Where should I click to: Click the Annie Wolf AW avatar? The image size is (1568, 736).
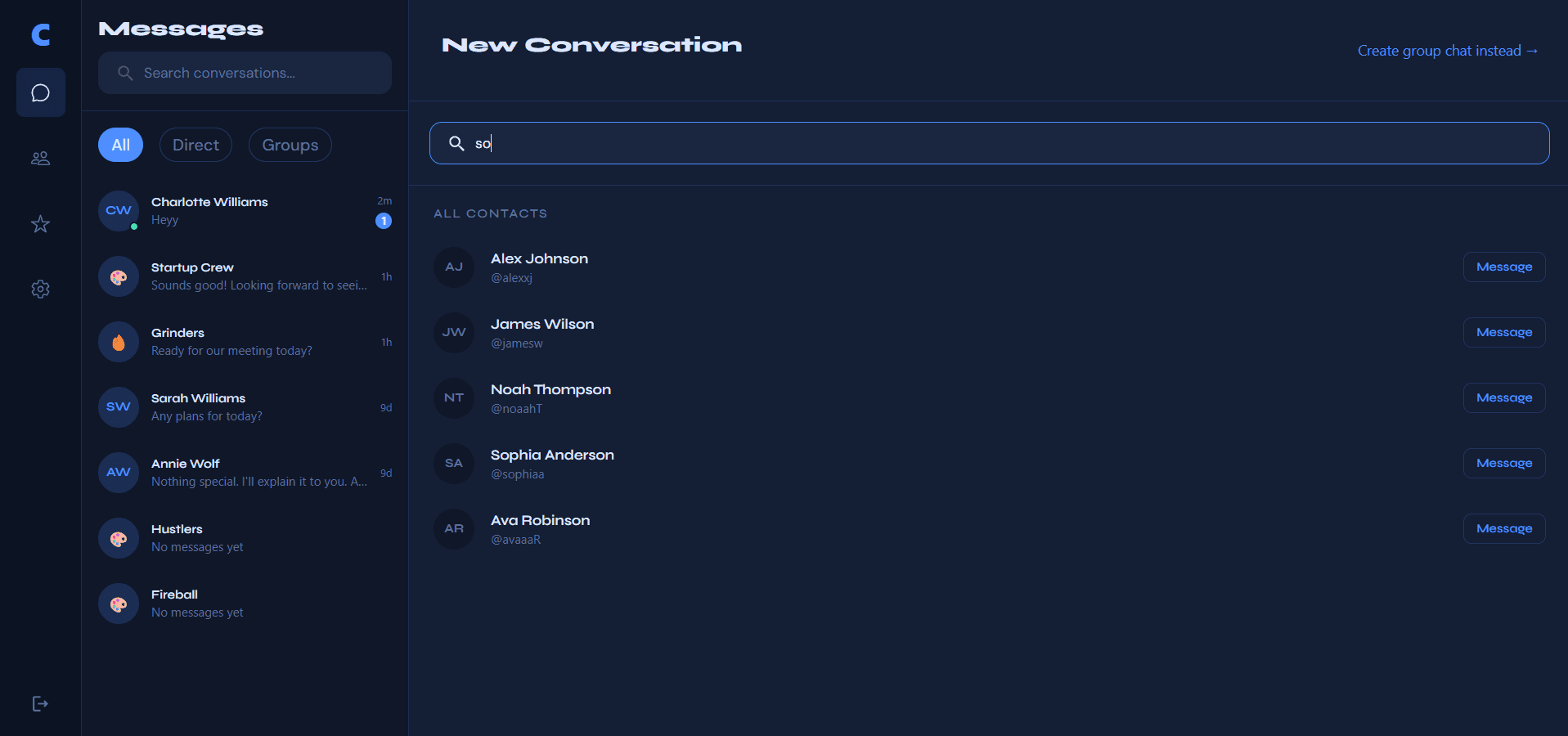point(119,473)
